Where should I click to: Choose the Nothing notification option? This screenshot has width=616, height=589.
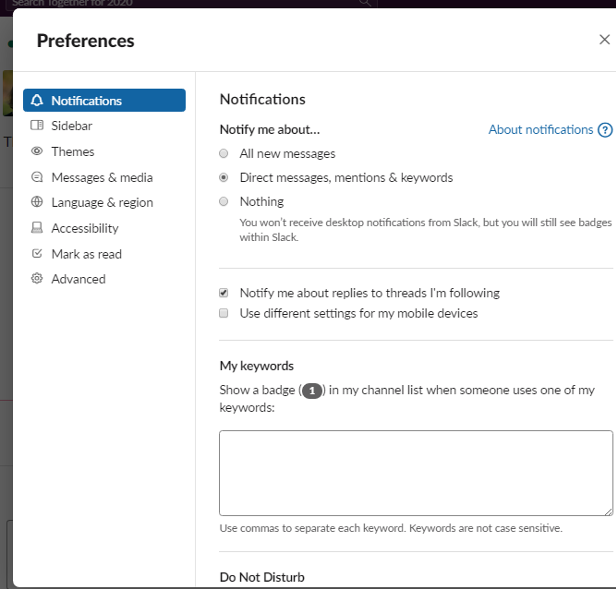224,202
